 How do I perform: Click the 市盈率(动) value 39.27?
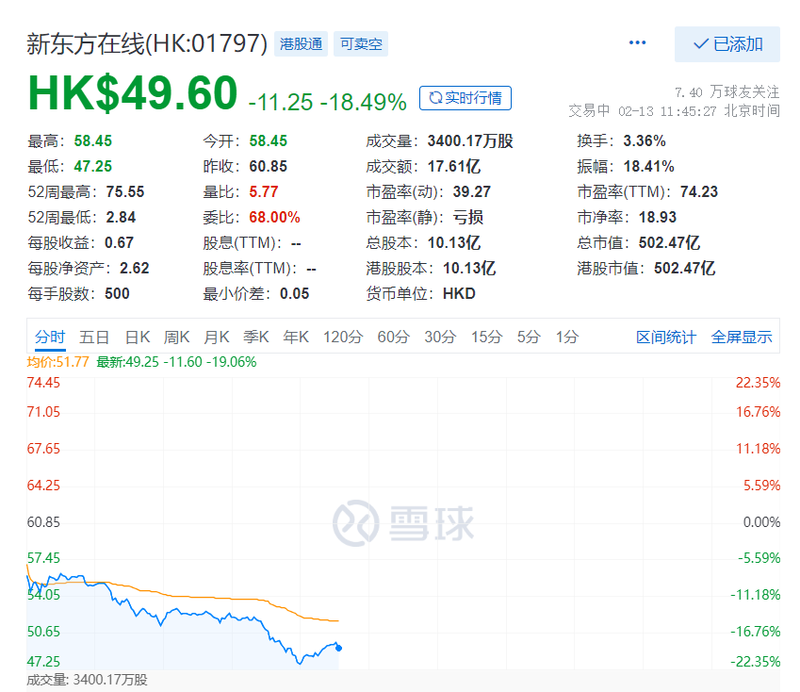point(472,192)
